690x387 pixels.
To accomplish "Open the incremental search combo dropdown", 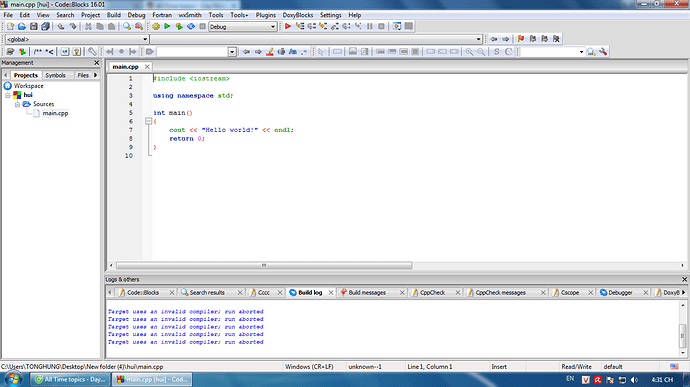I will click(232, 52).
